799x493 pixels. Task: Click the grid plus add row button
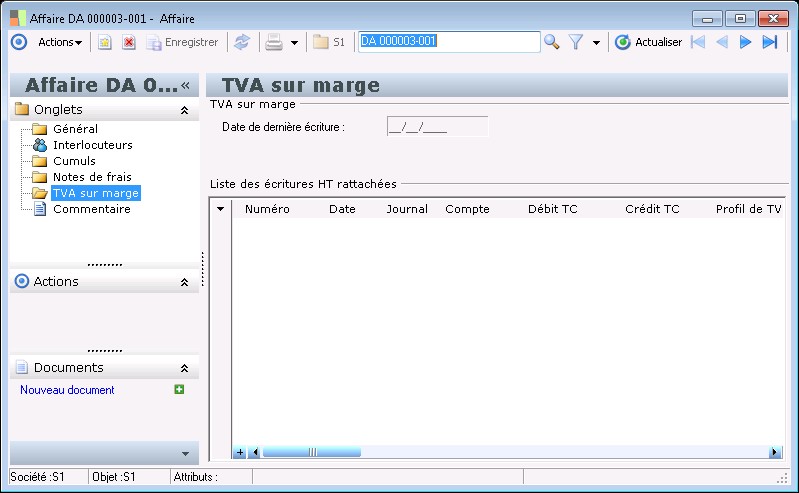[239, 452]
